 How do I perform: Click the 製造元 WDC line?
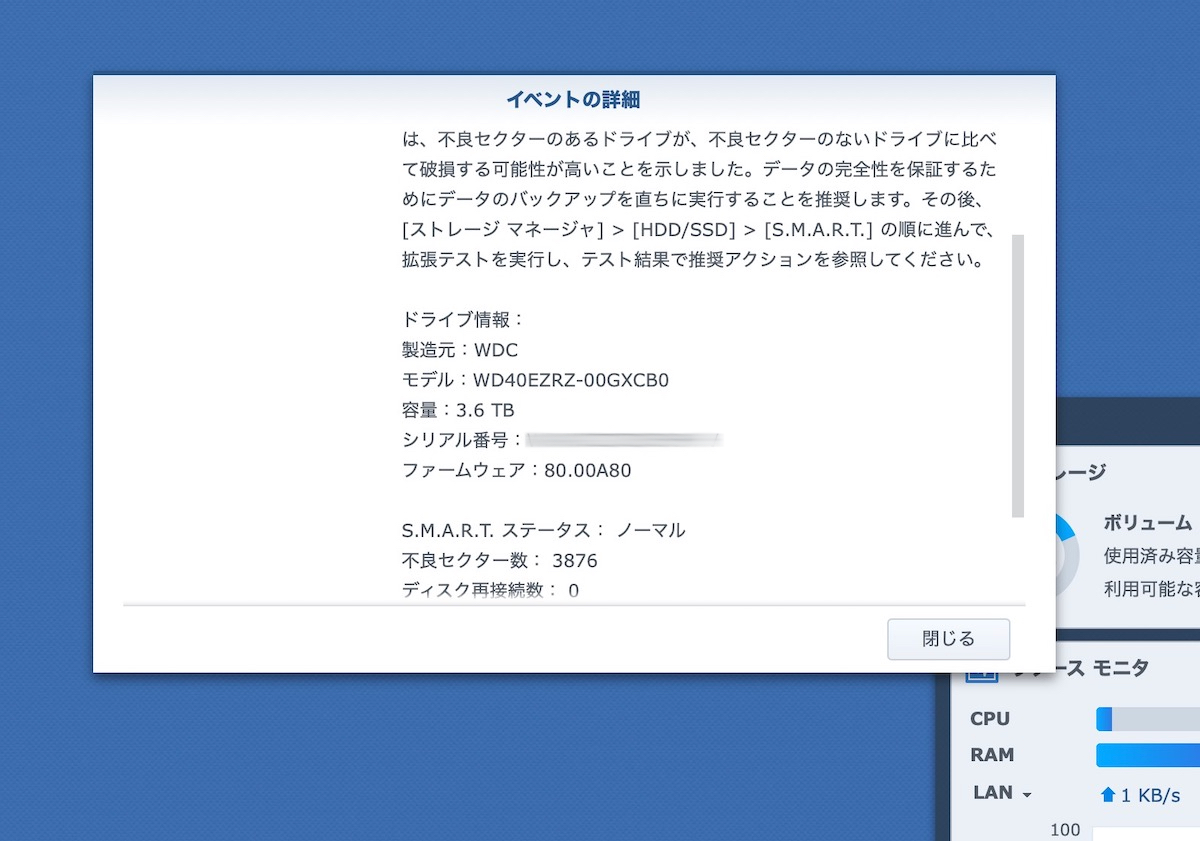tap(459, 350)
